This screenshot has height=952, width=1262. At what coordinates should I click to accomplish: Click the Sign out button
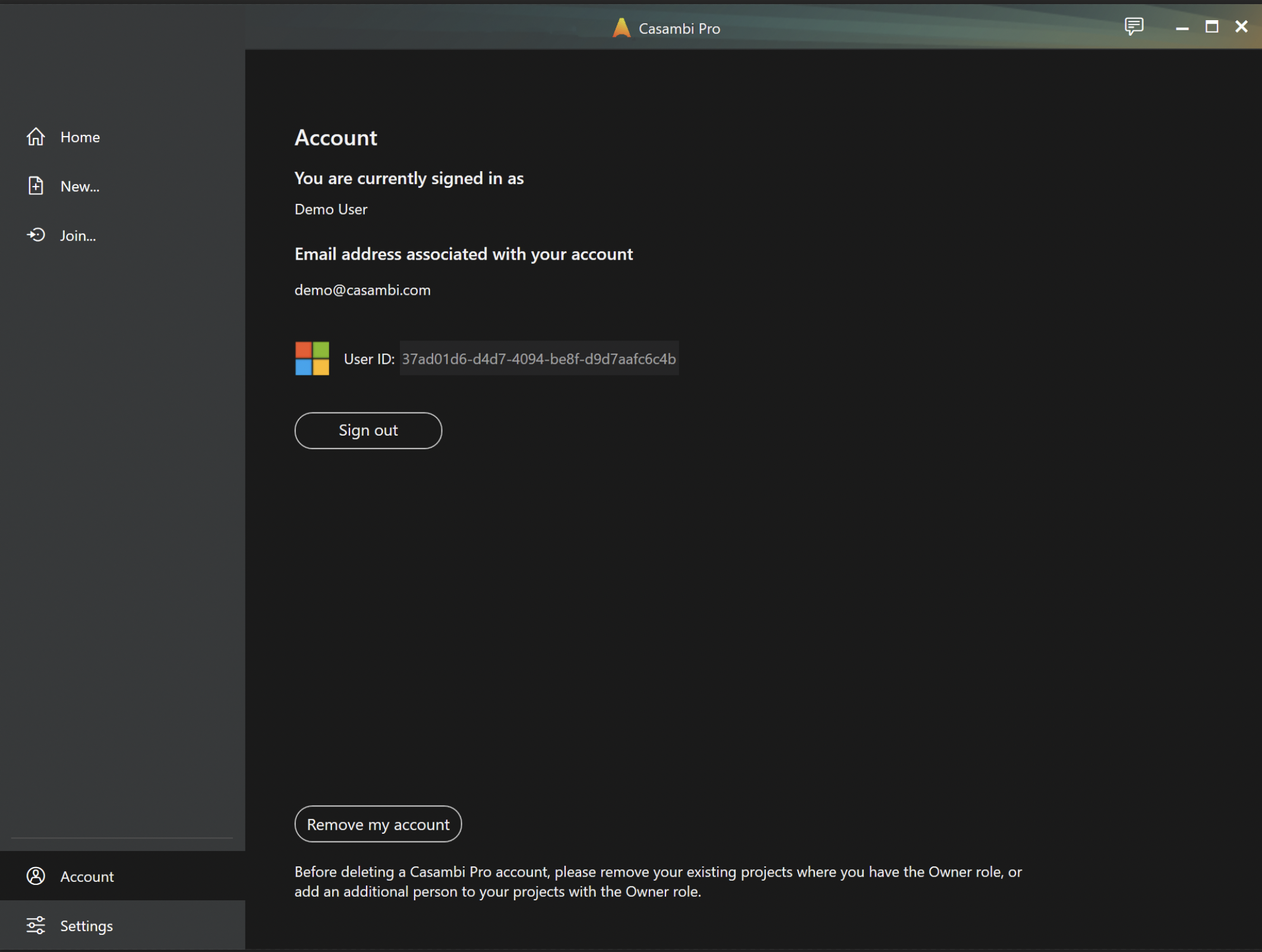point(368,430)
